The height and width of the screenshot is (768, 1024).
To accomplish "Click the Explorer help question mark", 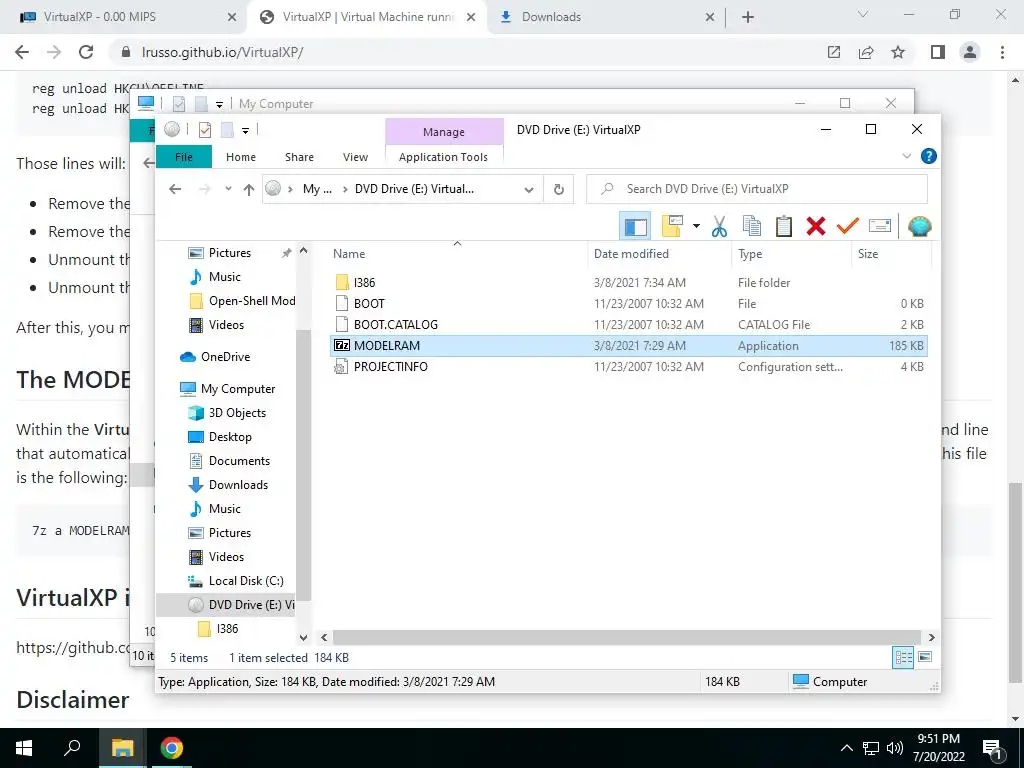I will [x=928, y=156].
